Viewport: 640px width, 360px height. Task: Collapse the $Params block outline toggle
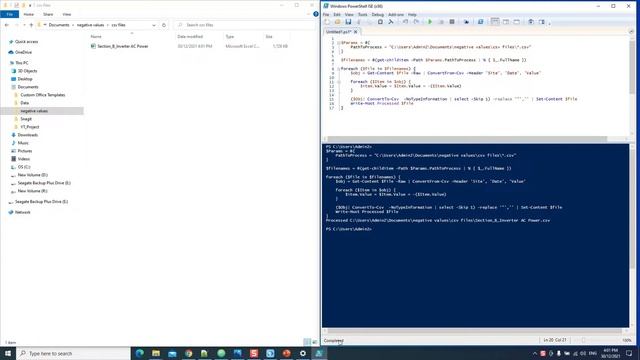tap(339, 42)
